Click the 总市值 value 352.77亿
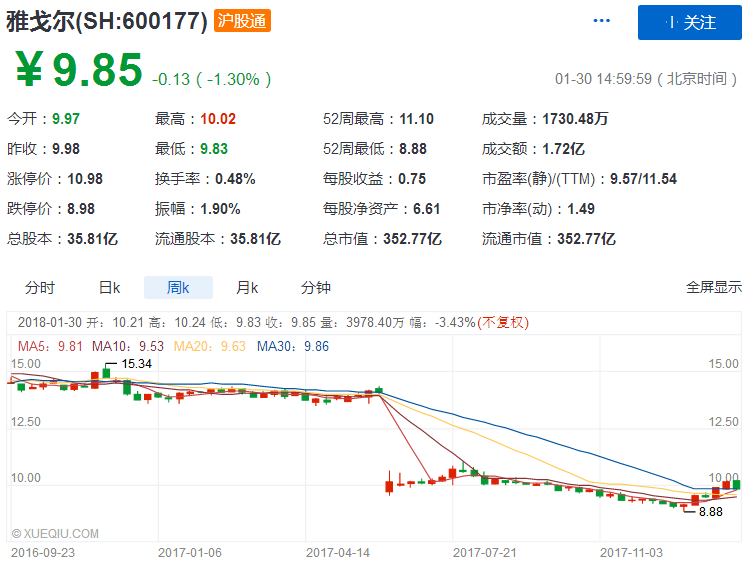This screenshot has width=747, height=562. 413,239
